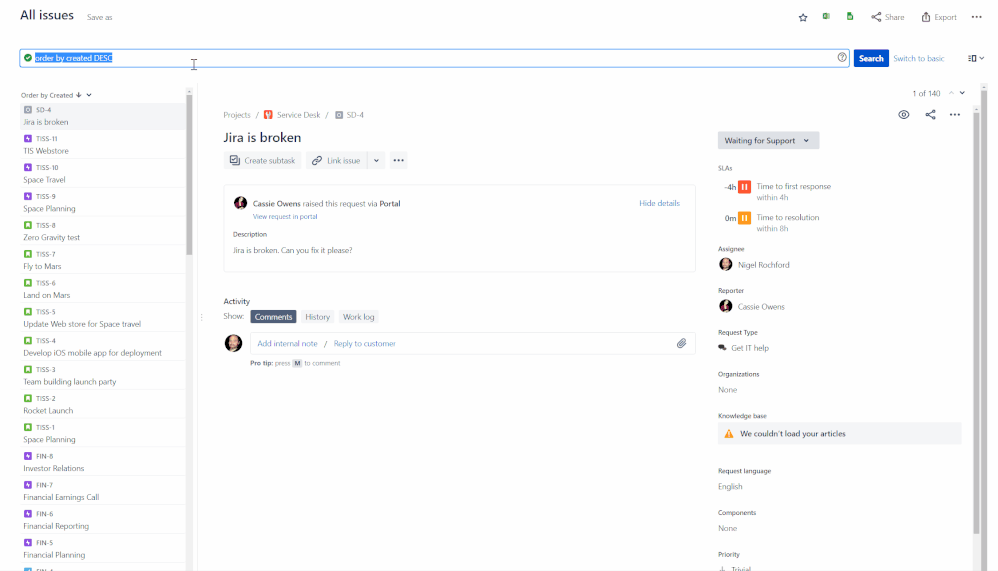Click View request in portal
Screen dimensions: 998x571
(285, 216)
